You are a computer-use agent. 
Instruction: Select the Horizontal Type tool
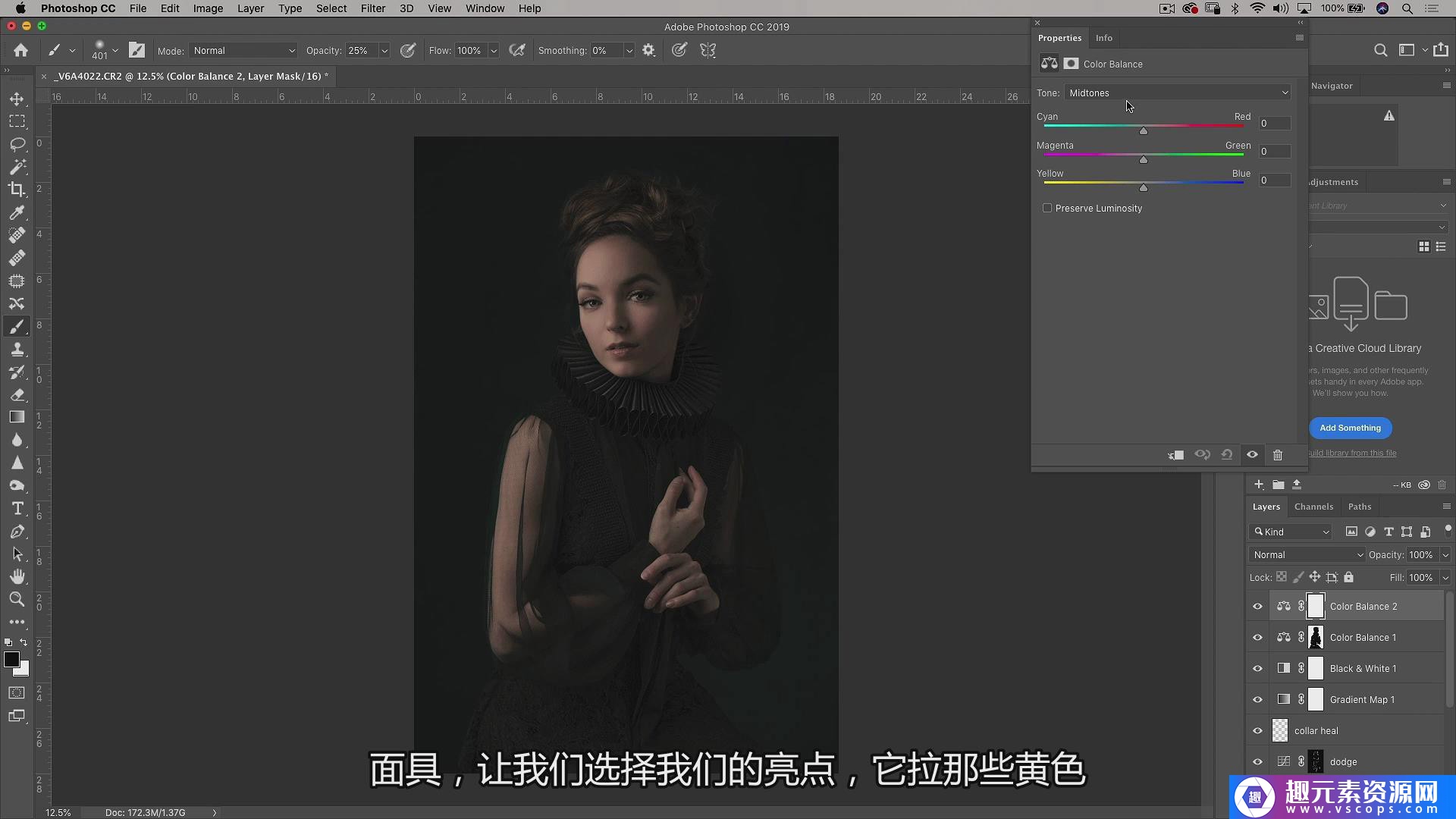click(17, 509)
